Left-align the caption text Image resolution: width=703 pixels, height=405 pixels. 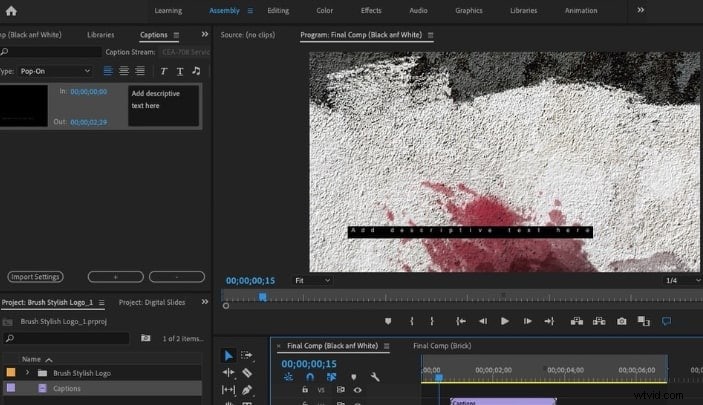click(x=108, y=71)
